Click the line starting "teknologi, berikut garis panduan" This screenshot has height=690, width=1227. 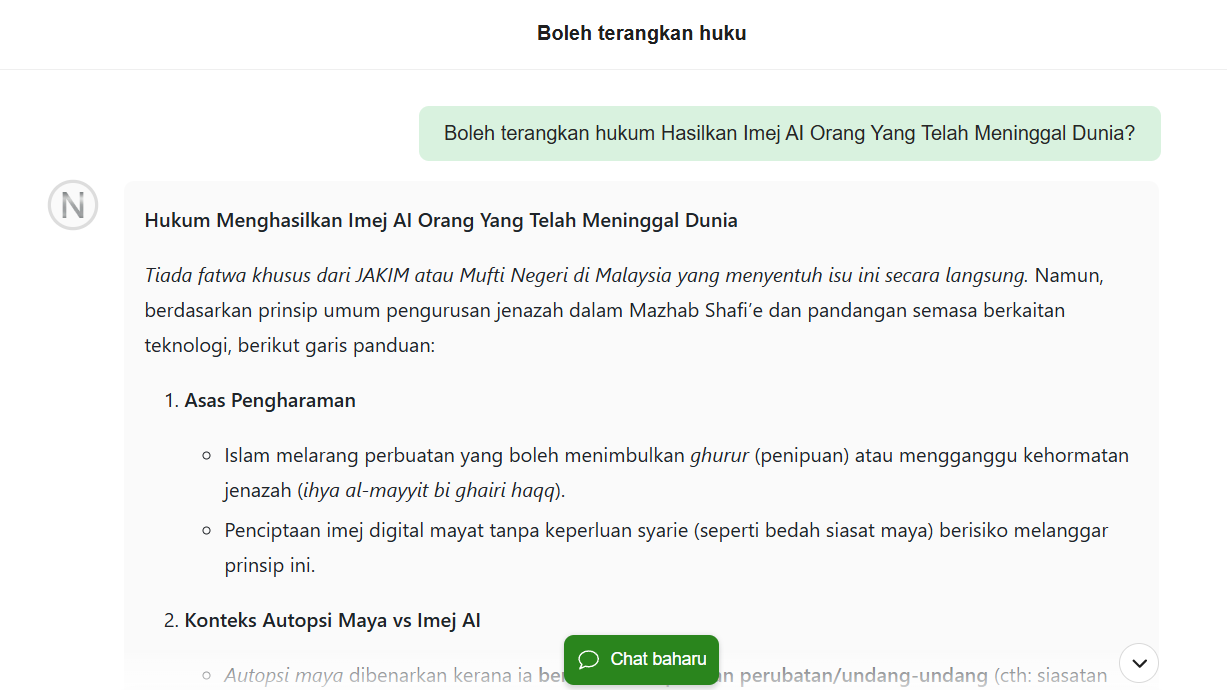point(290,346)
